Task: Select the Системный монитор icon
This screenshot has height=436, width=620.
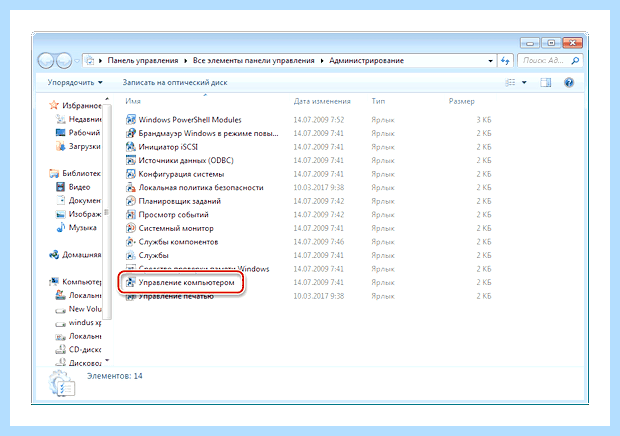Action: coord(130,228)
